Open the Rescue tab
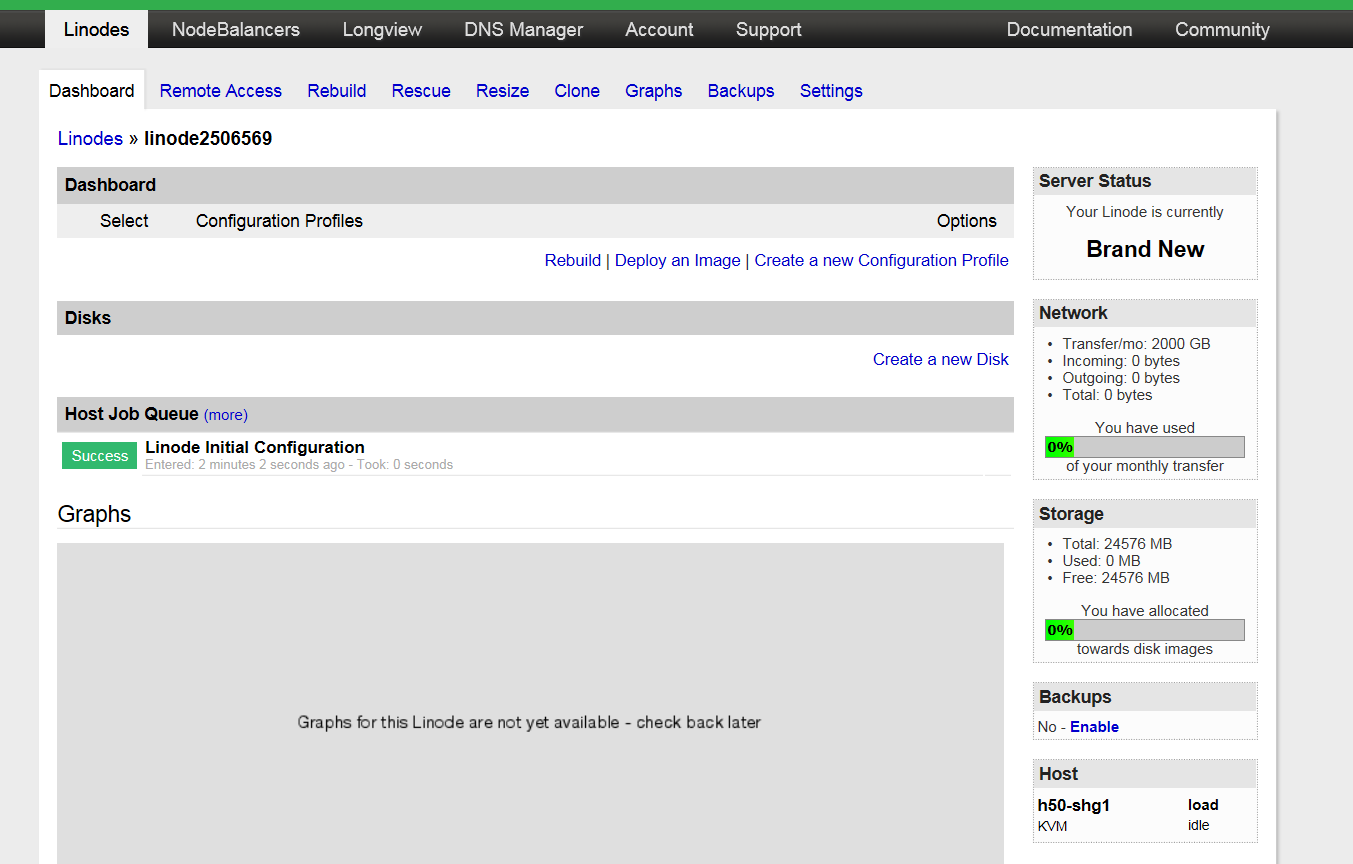The height and width of the screenshot is (864, 1353). coord(421,91)
